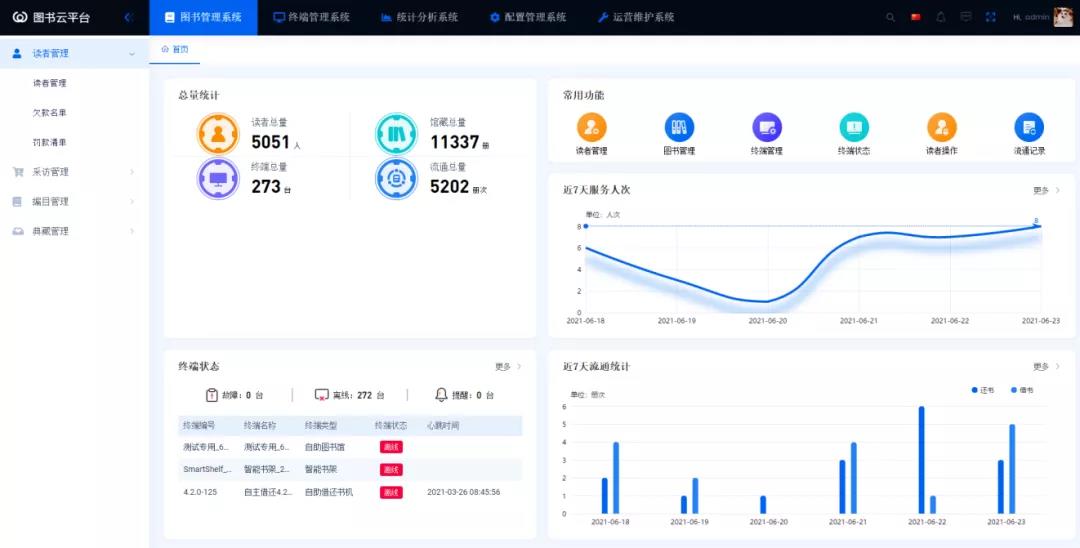
Task: Open the 统计分析系统 top tab
Action: point(419,17)
